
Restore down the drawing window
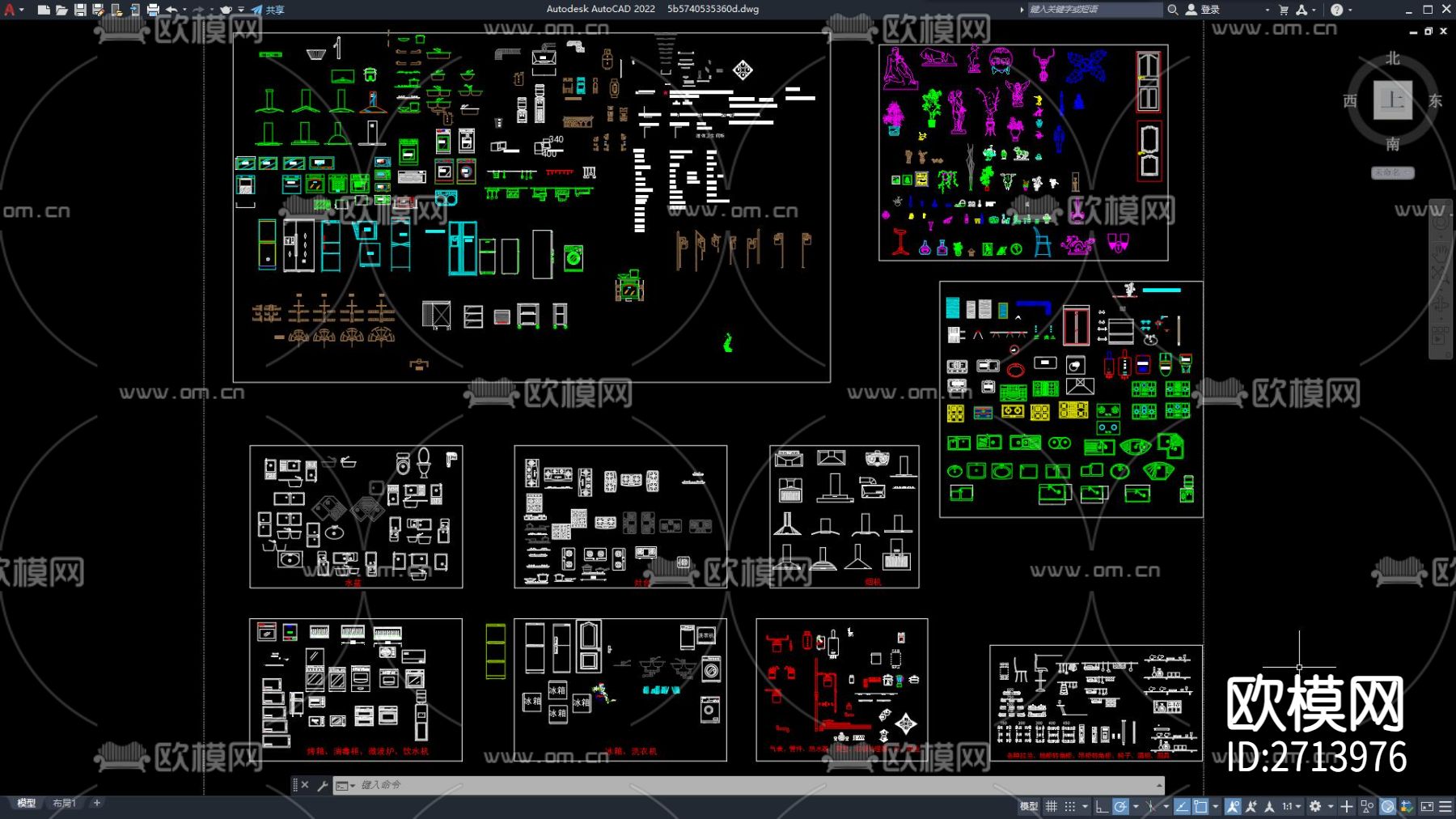point(1428,32)
